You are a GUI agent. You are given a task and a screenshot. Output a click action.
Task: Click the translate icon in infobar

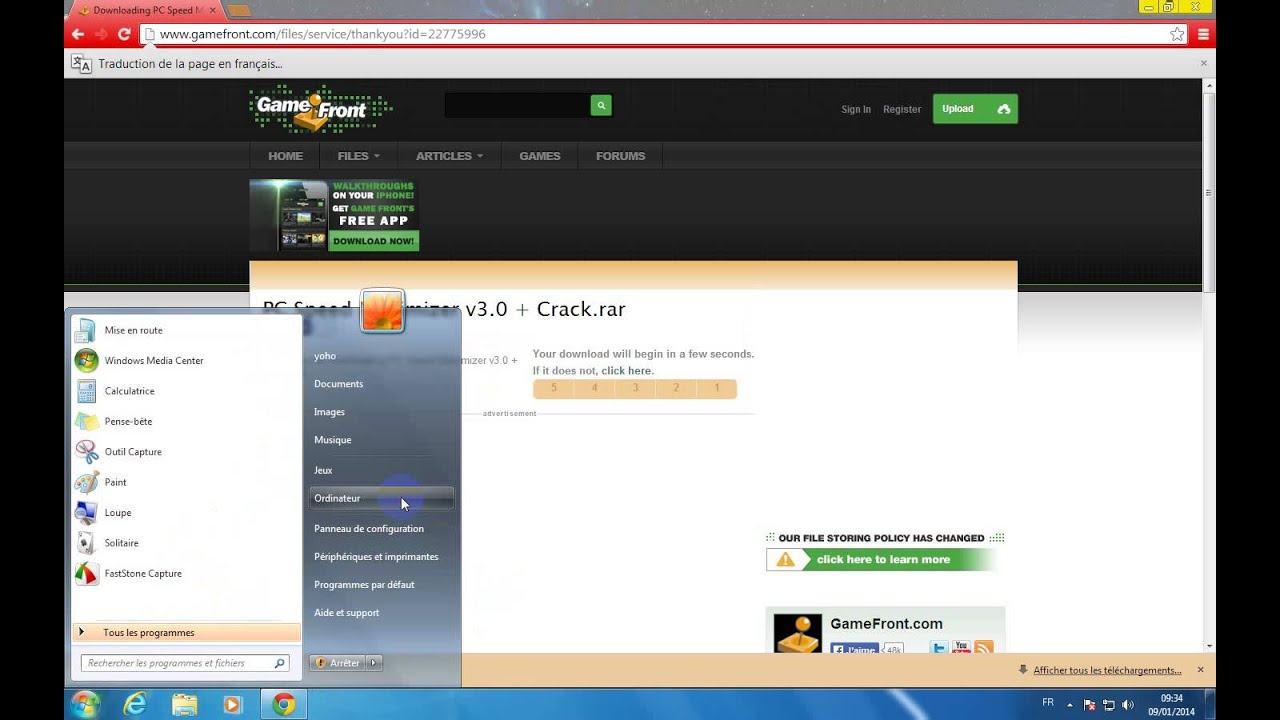pos(82,64)
